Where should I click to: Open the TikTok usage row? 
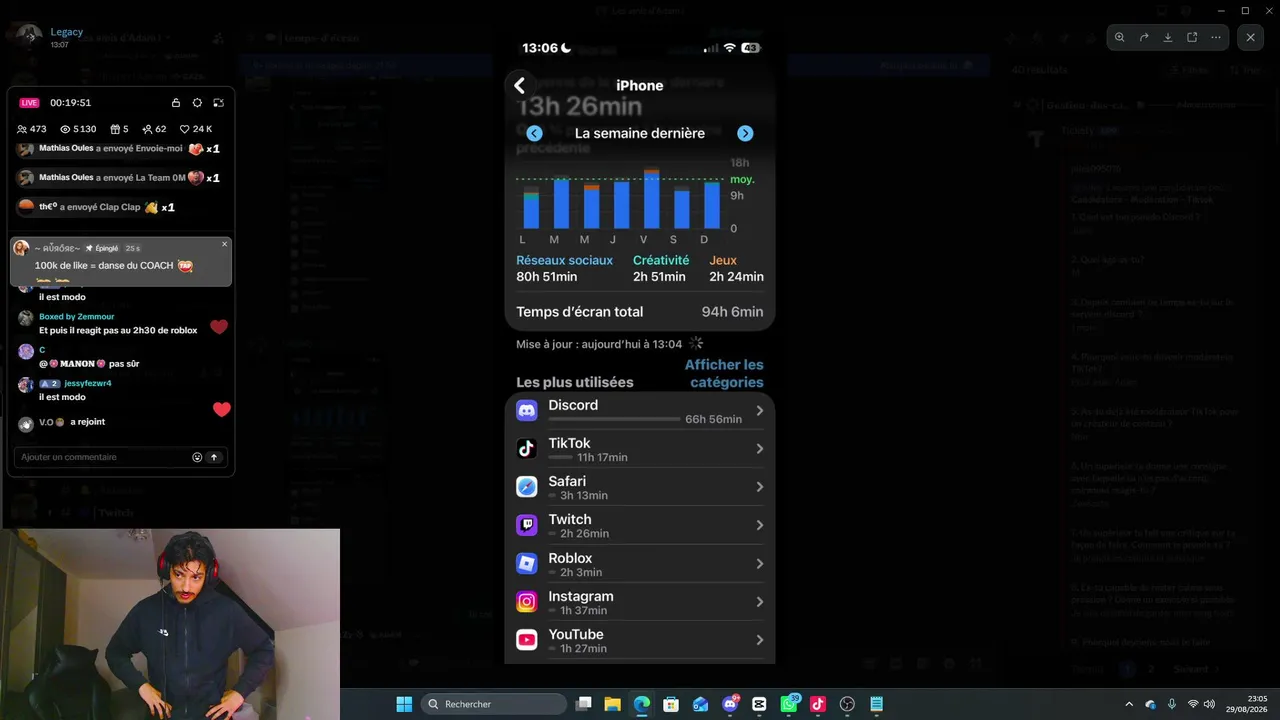(640, 449)
